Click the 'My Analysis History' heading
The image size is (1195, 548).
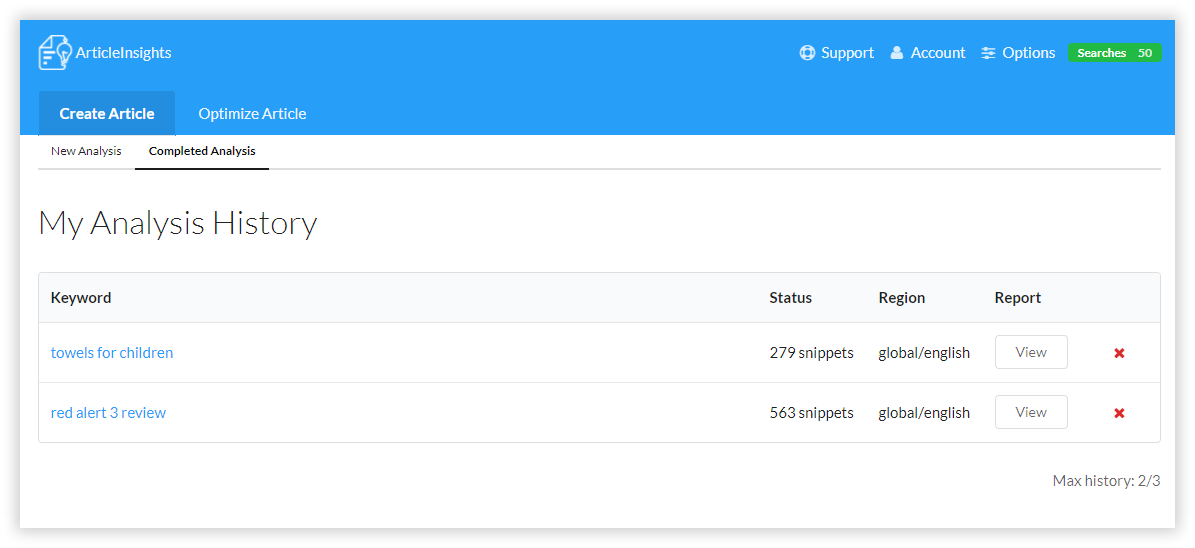(178, 224)
